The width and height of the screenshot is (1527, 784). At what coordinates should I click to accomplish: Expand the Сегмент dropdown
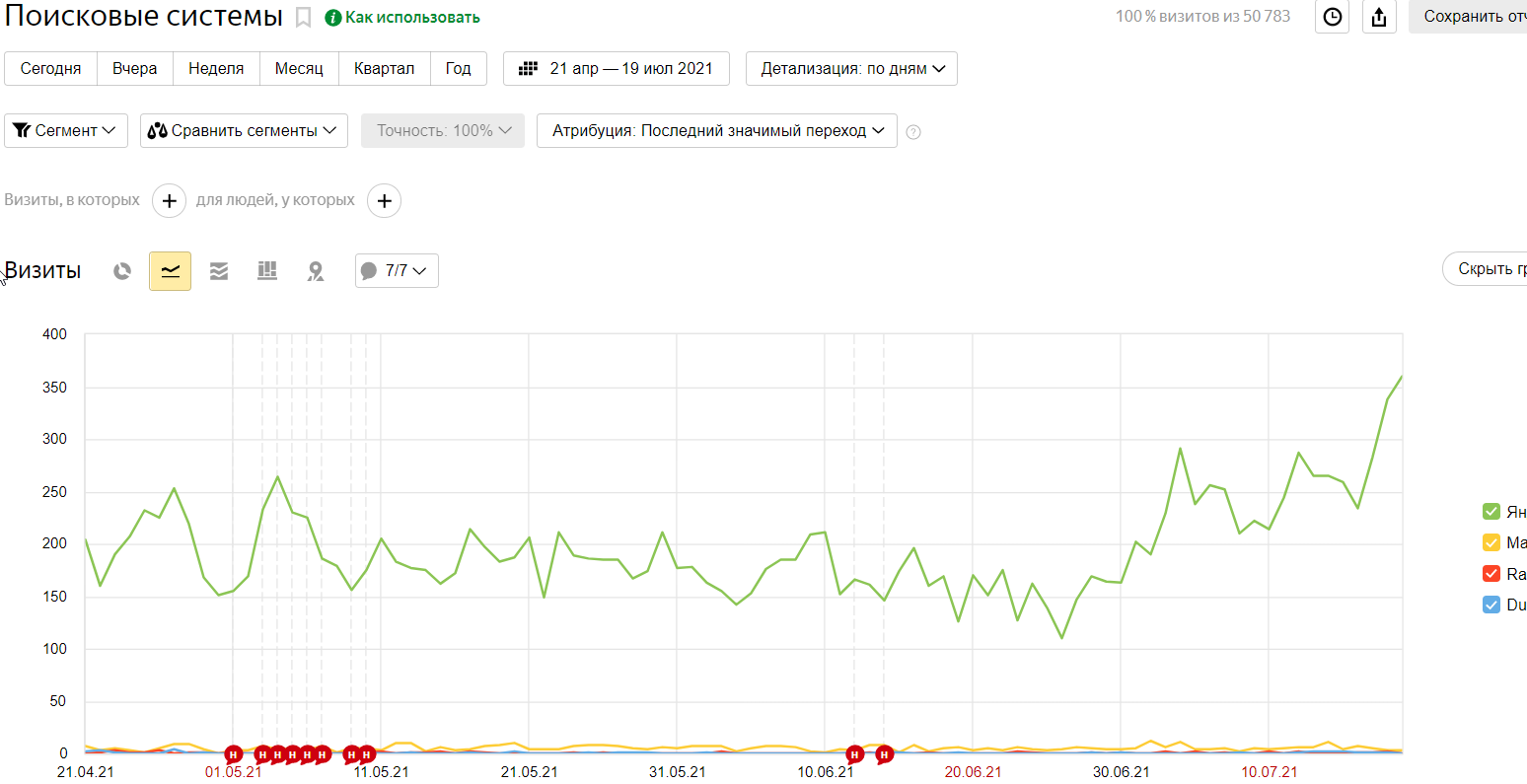click(66, 131)
